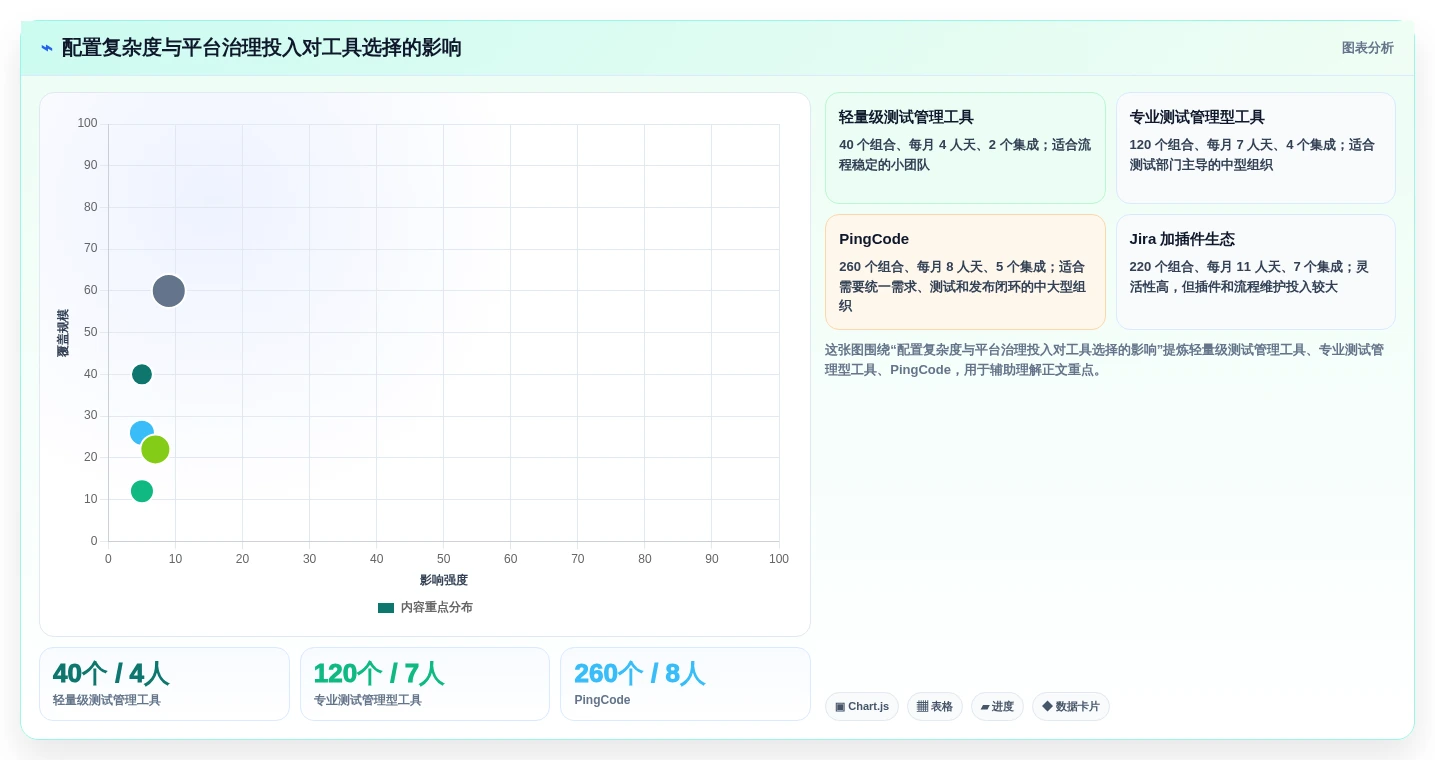
Task: Click the 120 个组合 description text
Action: [1252, 155]
